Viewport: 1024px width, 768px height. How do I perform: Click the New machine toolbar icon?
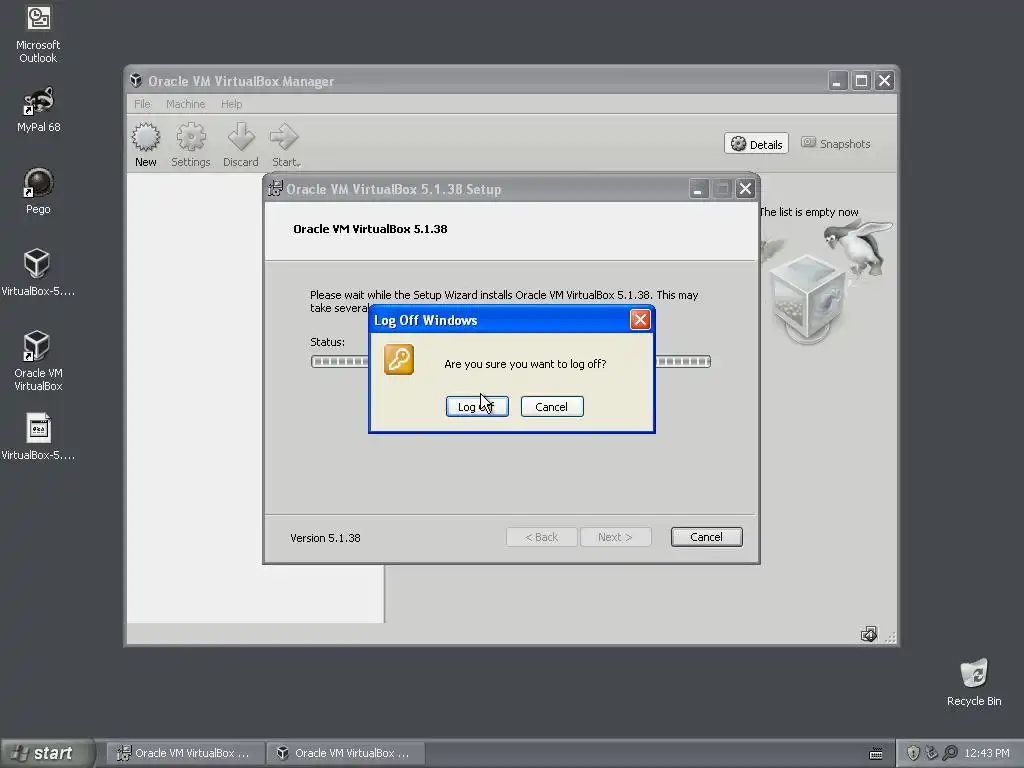pyautogui.click(x=146, y=145)
